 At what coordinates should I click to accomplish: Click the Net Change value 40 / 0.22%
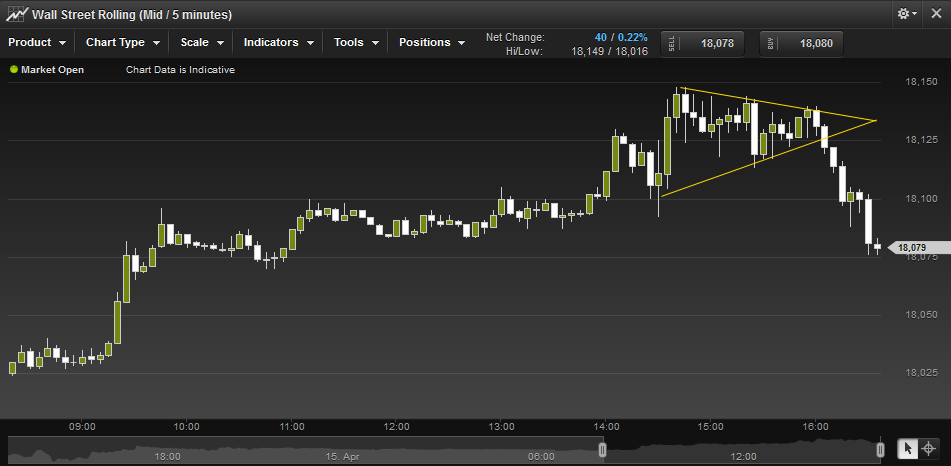point(620,37)
